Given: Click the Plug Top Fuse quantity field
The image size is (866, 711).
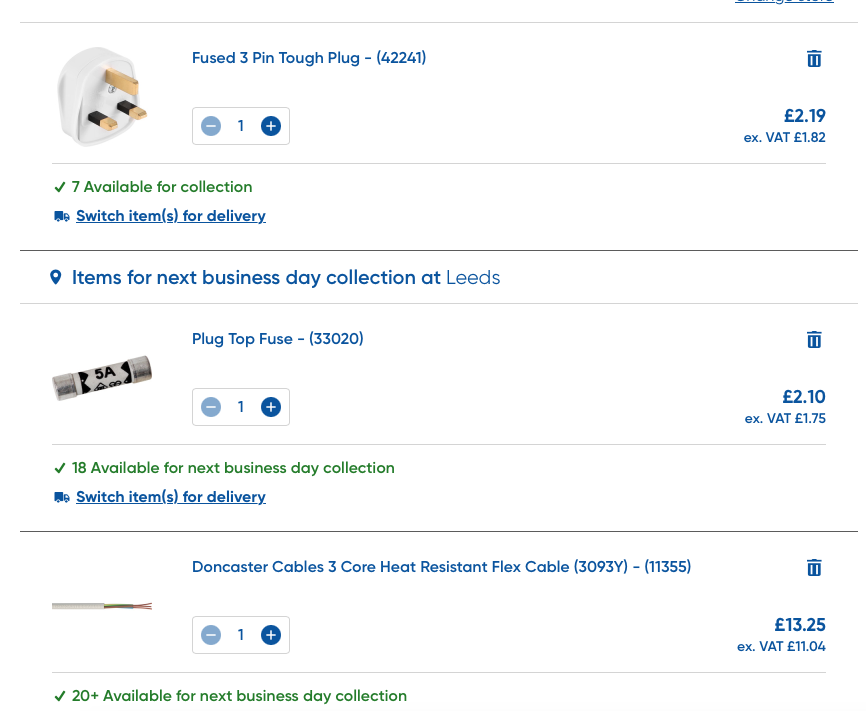Looking at the screenshot, I should coord(240,407).
